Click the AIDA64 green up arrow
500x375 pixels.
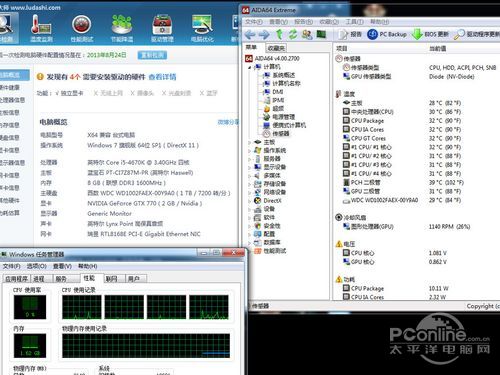click(x=279, y=34)
